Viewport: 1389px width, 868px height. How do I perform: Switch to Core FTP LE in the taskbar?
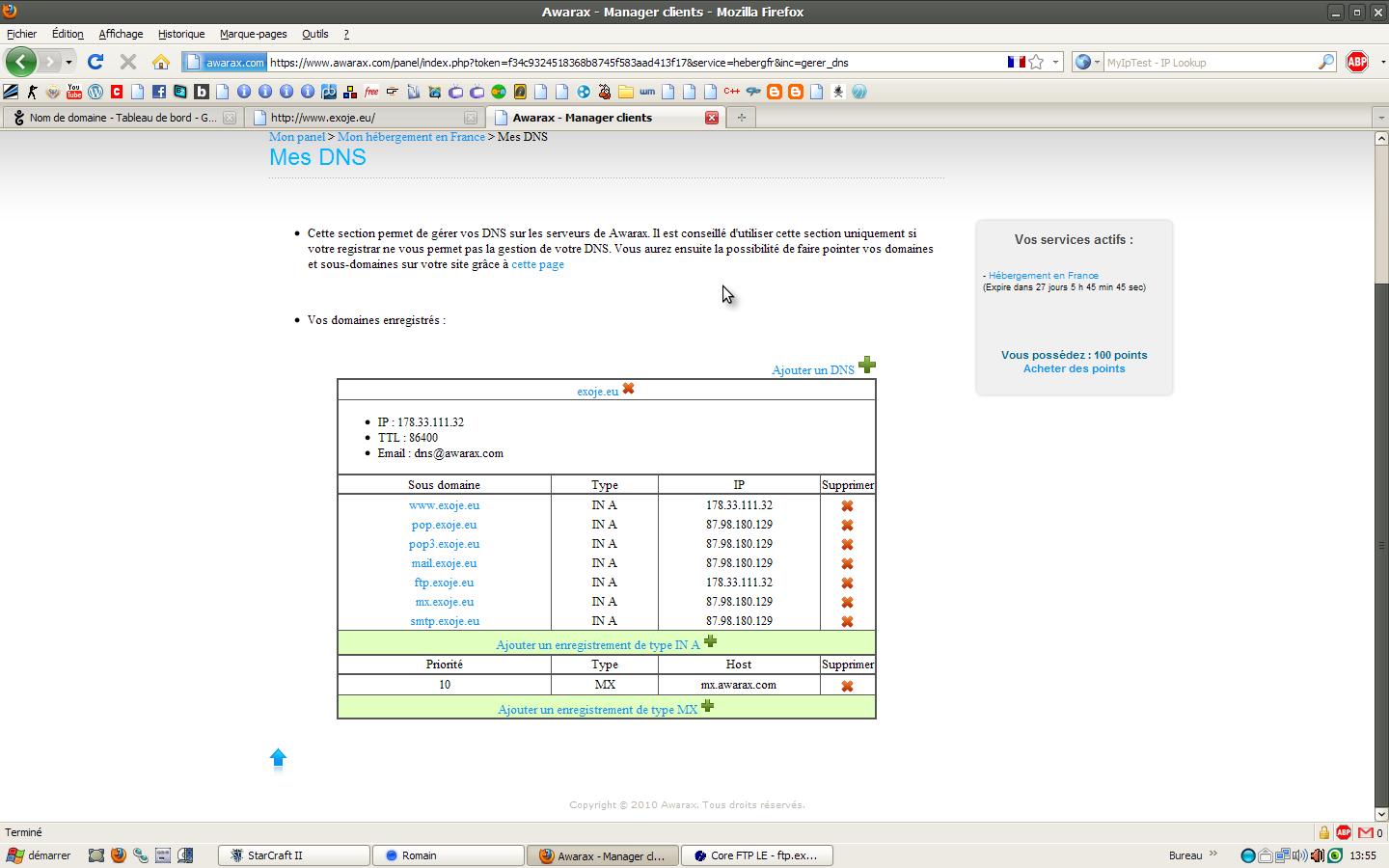[757, 855]
